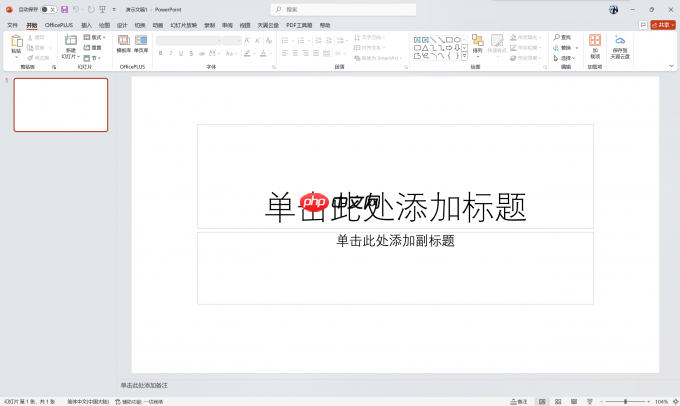The height and width of the screenshot is (406, 680).
Task: Click the font name combo box
Action: point(189,41)
